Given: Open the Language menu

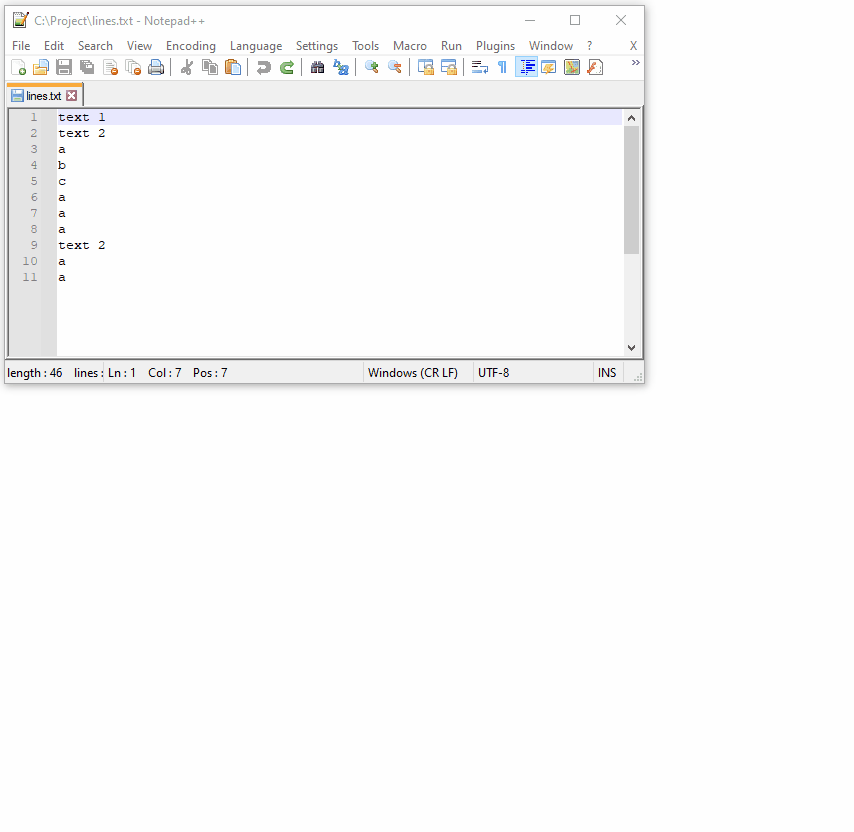Looking at the screenshot, I should [x=256, y=45].
